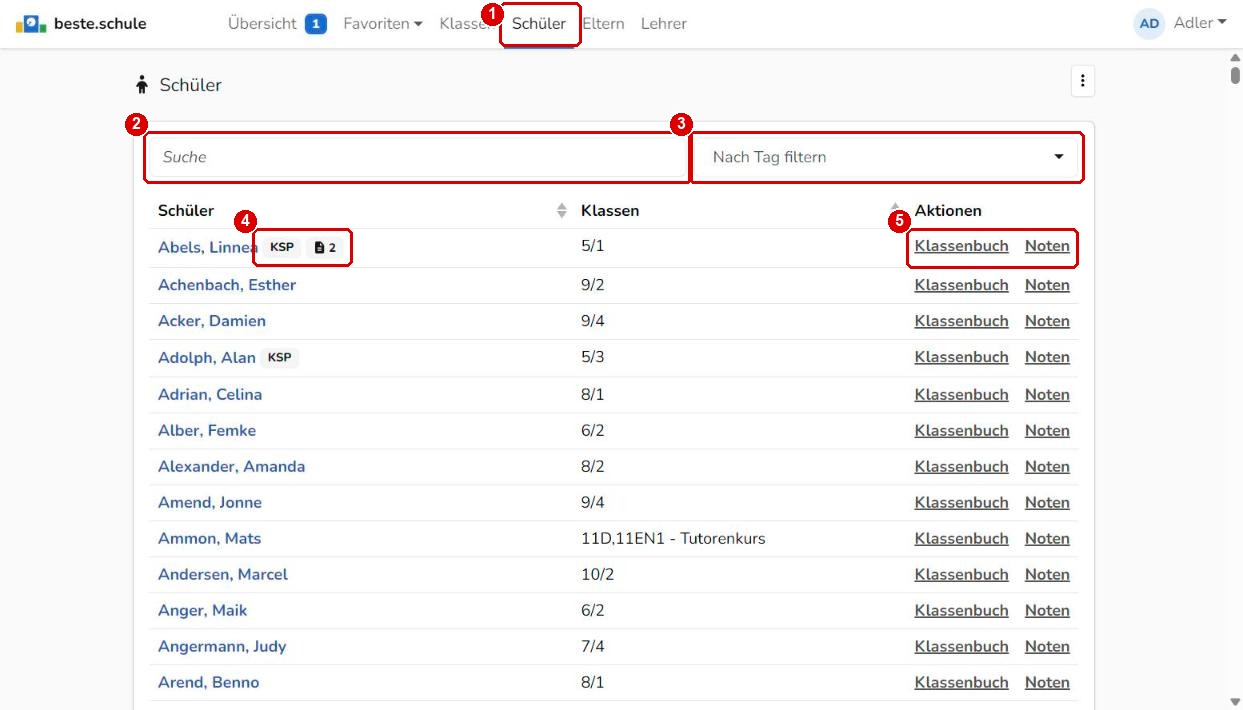Viewport: 1243px width, 710px height.
Task: Click the scrollbar up arrow
Action: (x=1235, y=58)
